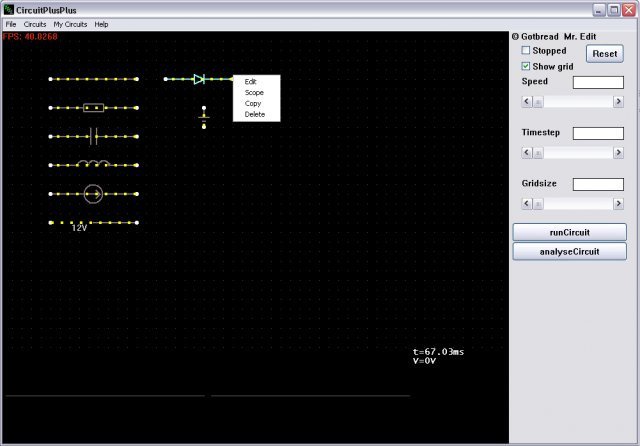
Task: Click the Gridsize slider right arrow
Action: [618, 204]
